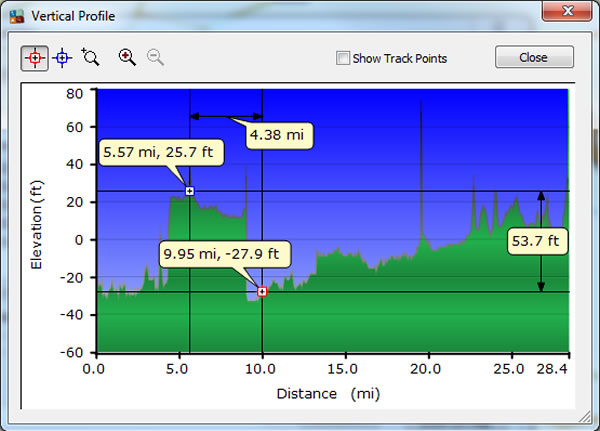
Task: Click the 20.0 distance axis label
Action: pos(426,369)
